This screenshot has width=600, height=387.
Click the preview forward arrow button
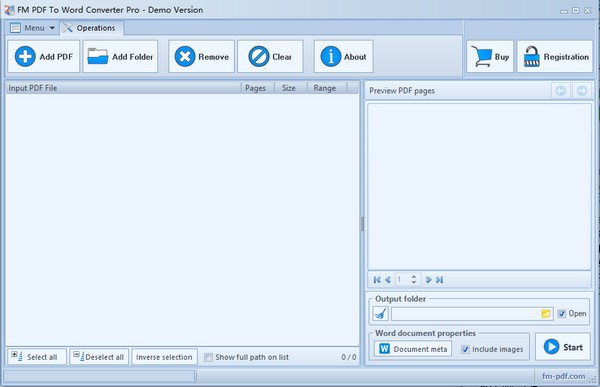pos(582,91)
